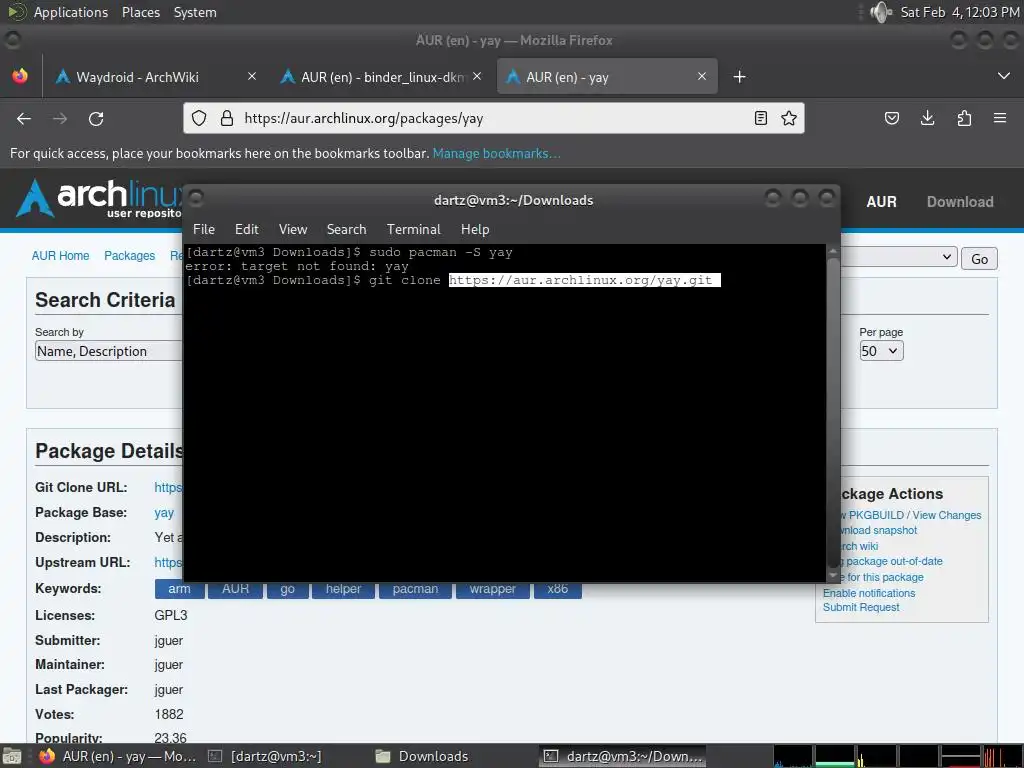Open Packages link on AUR page

pos(129,255)
